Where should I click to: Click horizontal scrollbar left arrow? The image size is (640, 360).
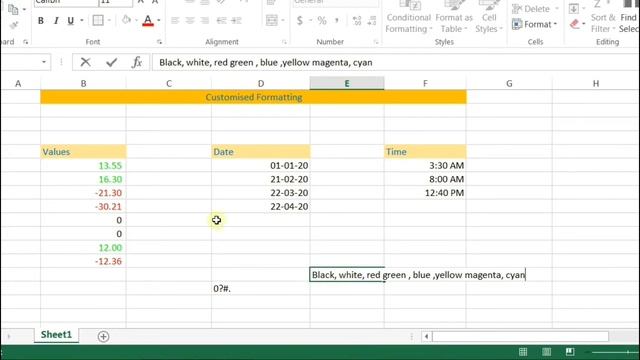pos(427,336)
